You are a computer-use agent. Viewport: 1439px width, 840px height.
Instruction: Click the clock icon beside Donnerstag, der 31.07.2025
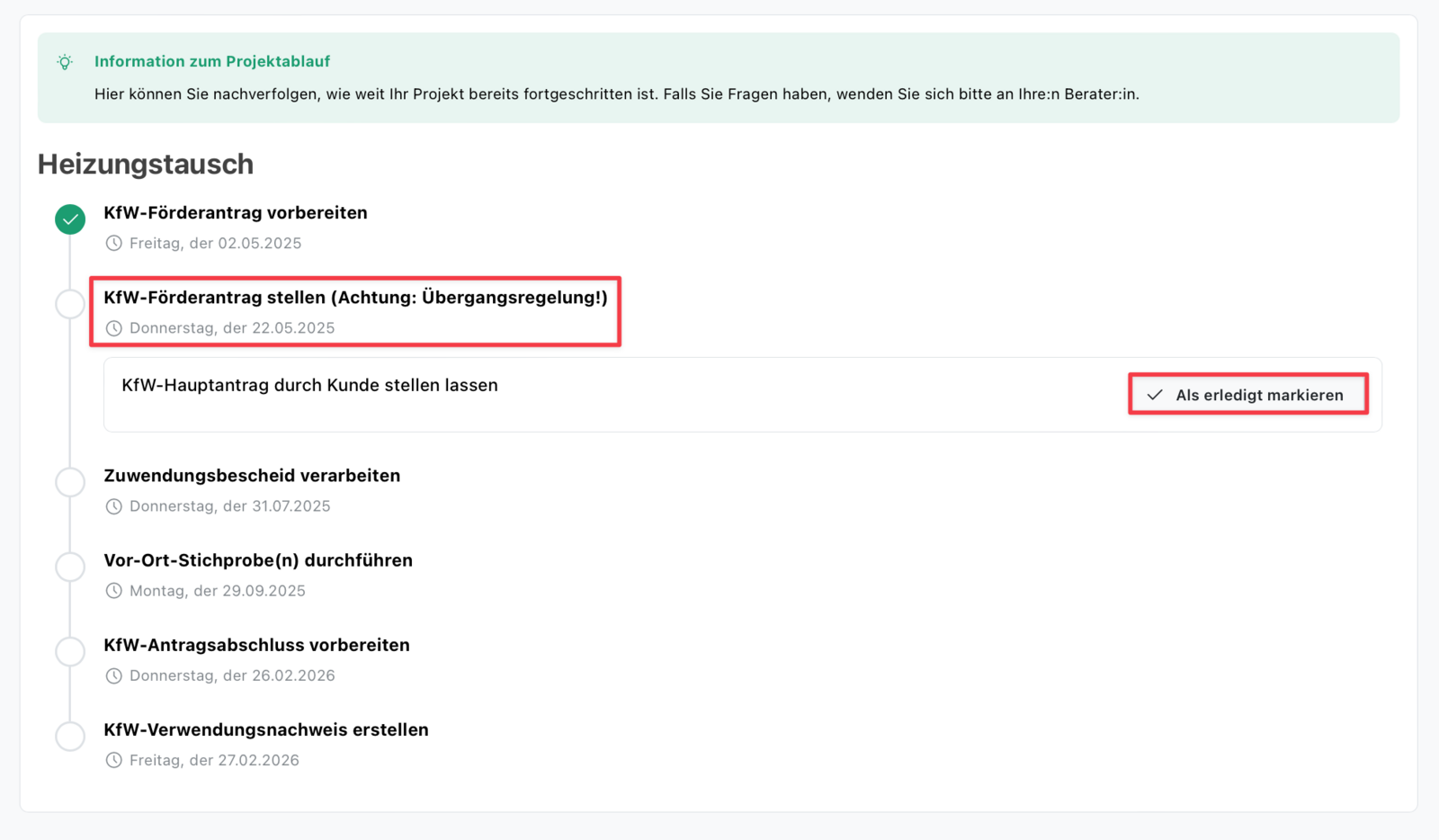113,505
